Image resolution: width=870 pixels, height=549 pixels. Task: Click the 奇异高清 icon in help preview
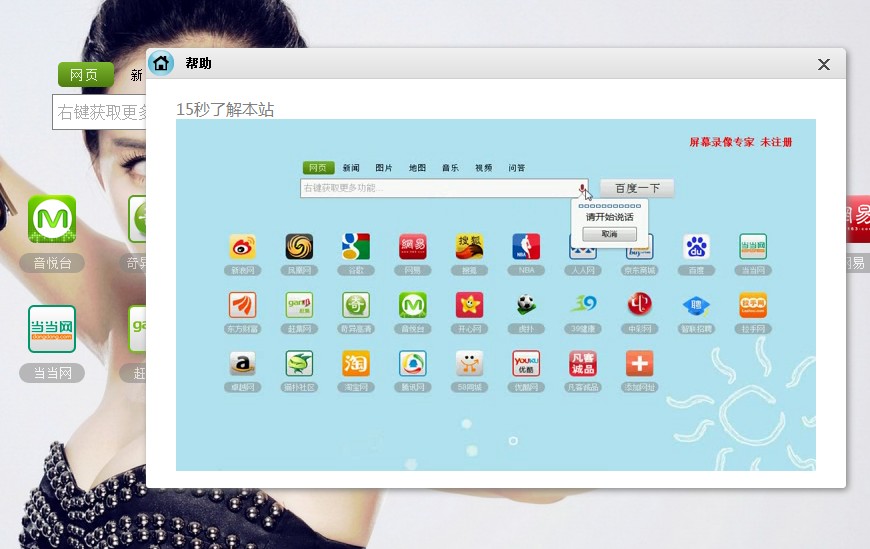click(356, 305)
